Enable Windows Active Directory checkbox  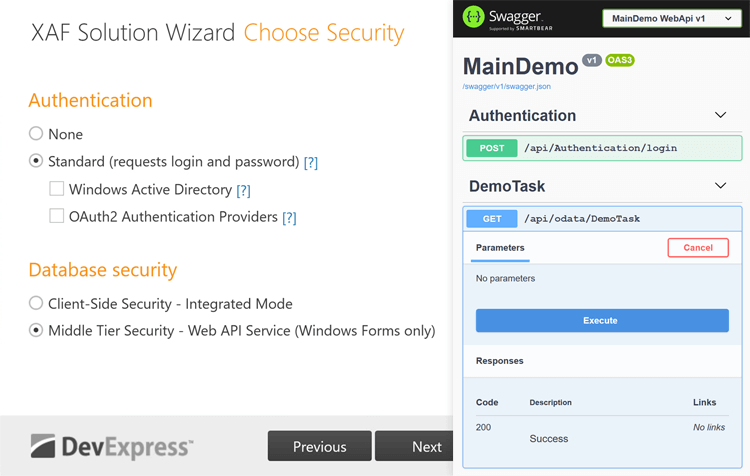point(57,189)
